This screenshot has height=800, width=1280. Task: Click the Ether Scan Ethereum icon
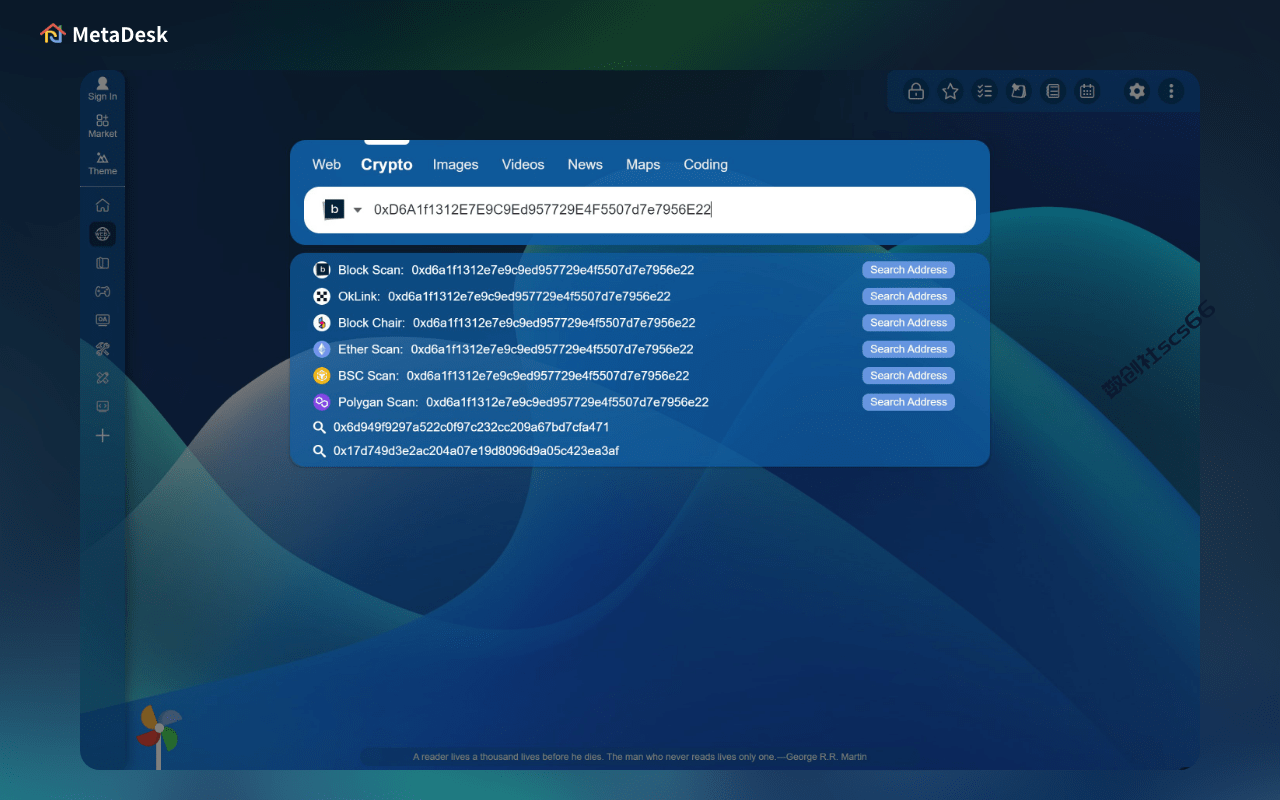click(322, 349)
